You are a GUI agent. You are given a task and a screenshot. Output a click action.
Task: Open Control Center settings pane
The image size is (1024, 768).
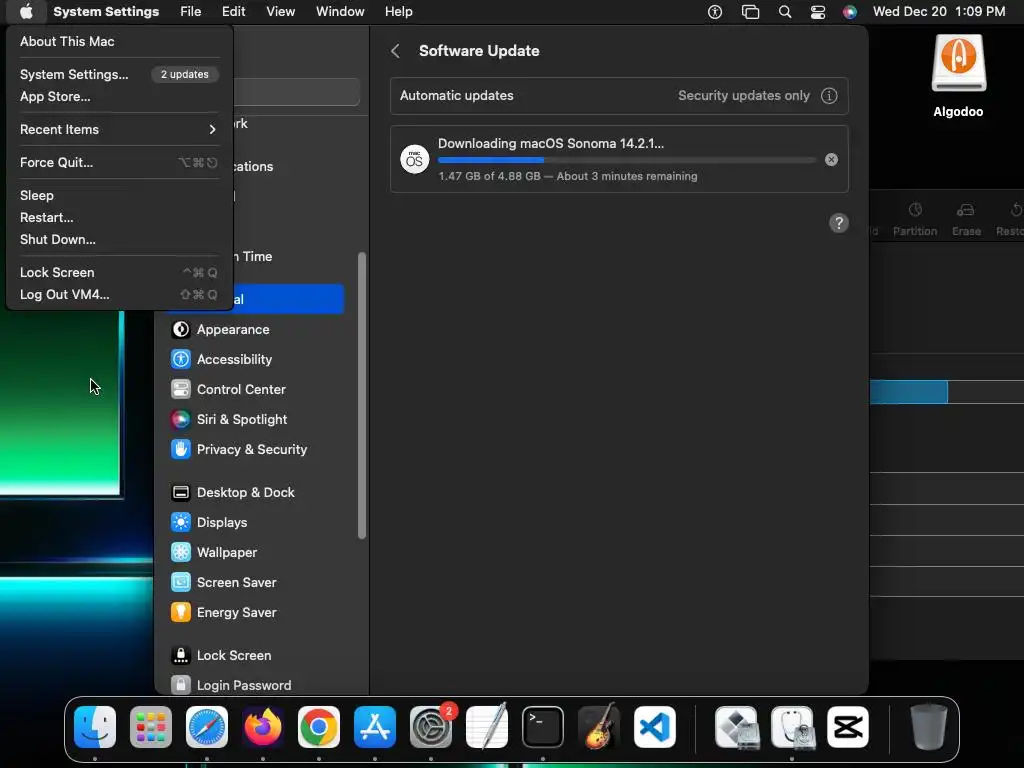[x=255, y=390]
